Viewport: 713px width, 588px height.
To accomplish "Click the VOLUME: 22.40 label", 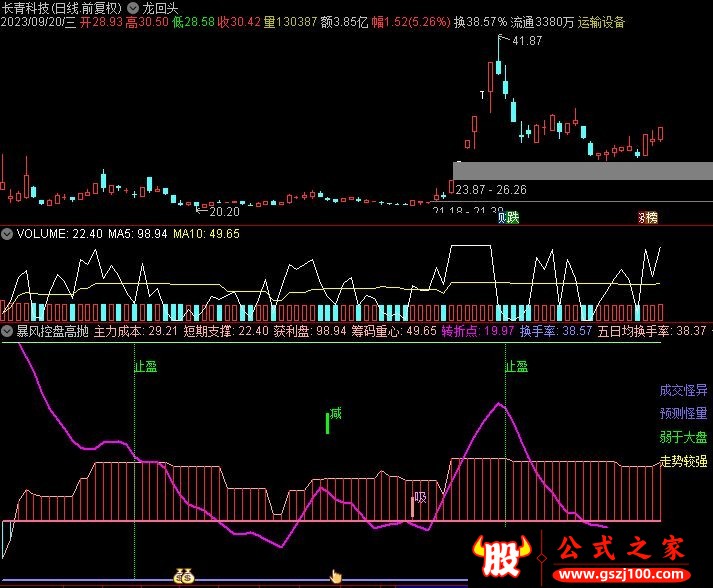I will click(x=60, y=234).
